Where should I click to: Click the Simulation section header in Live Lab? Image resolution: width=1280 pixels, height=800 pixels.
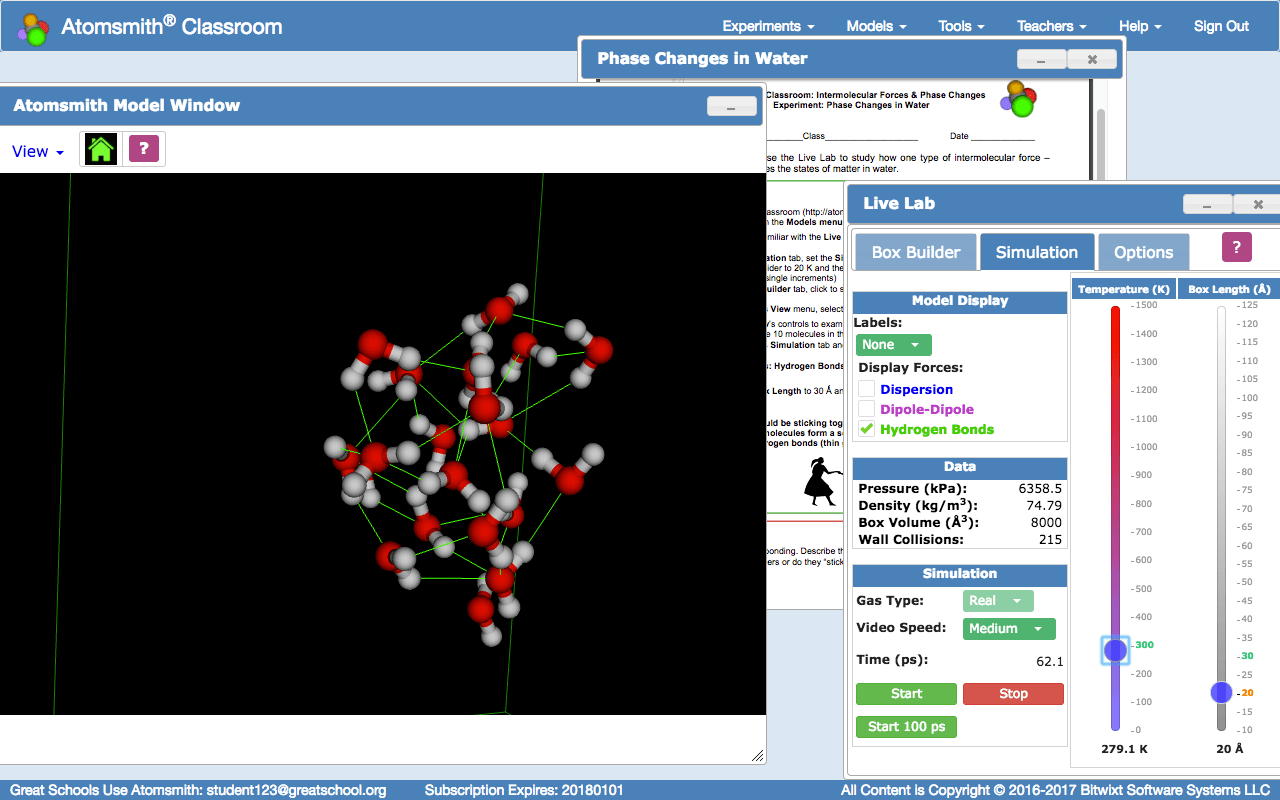pyautogui.click(x=960, y=574)
